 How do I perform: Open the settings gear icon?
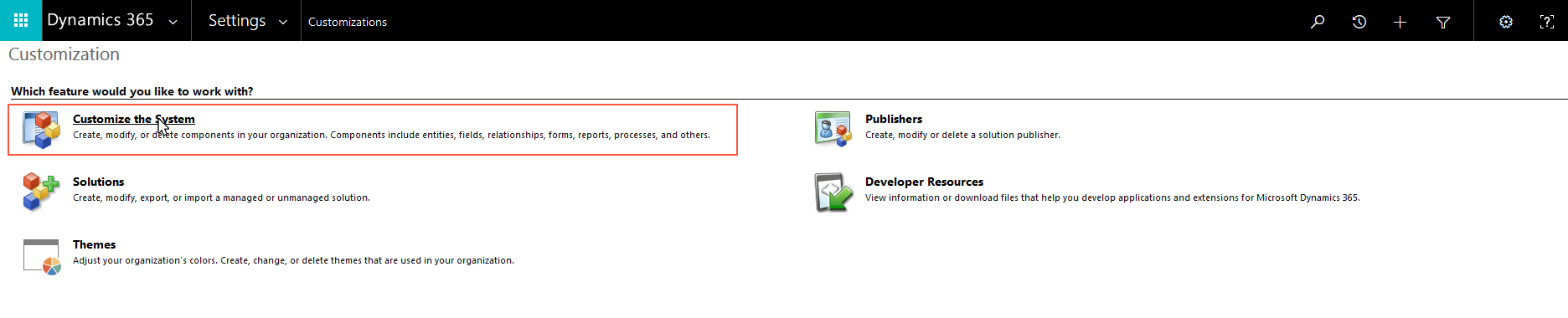(1506, 22)
